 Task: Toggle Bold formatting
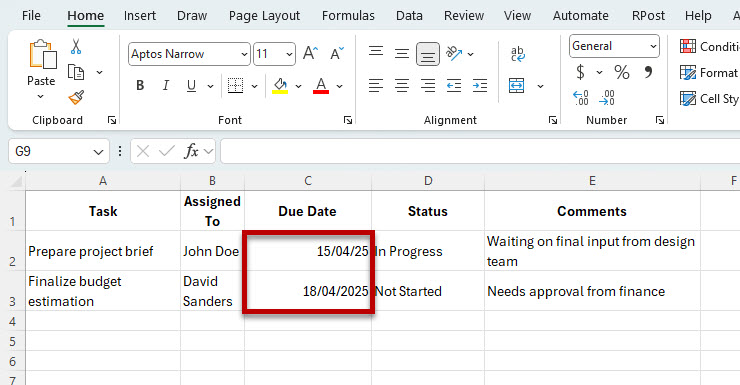[140, 85]
